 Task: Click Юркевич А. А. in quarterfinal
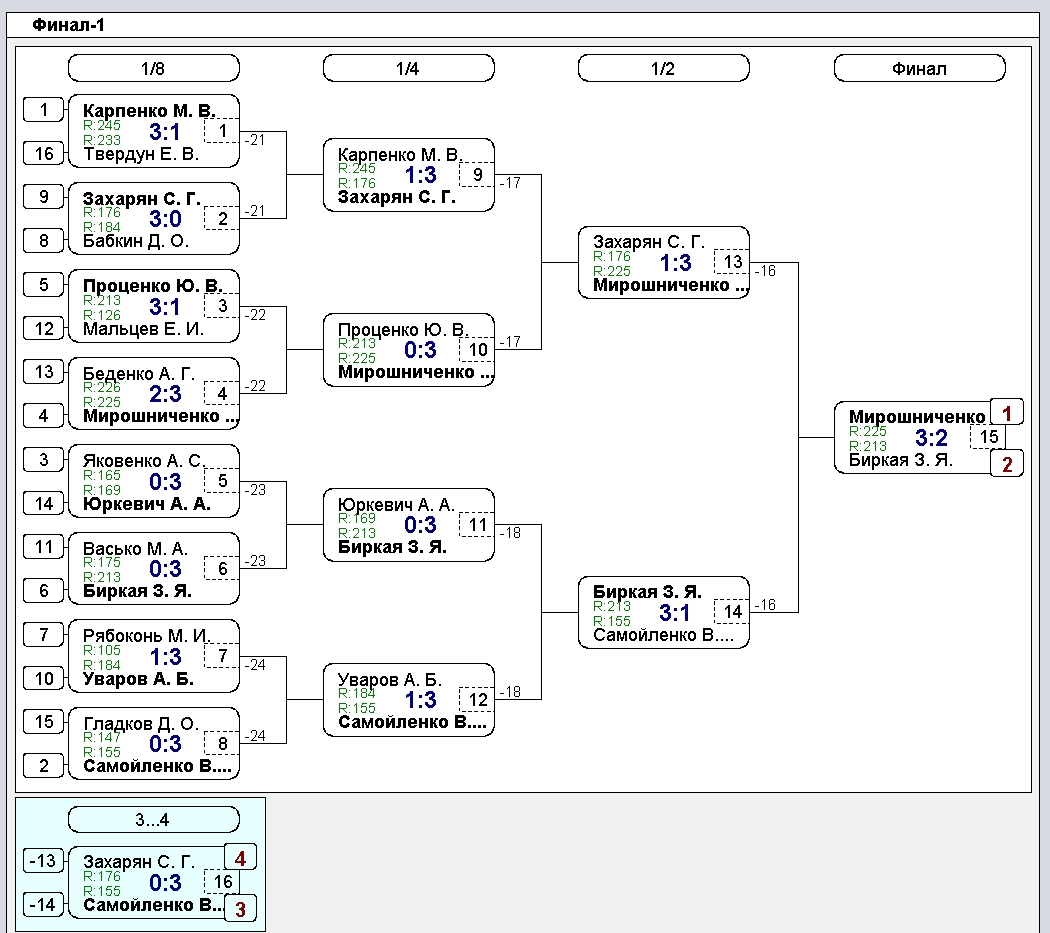[396, 504]
